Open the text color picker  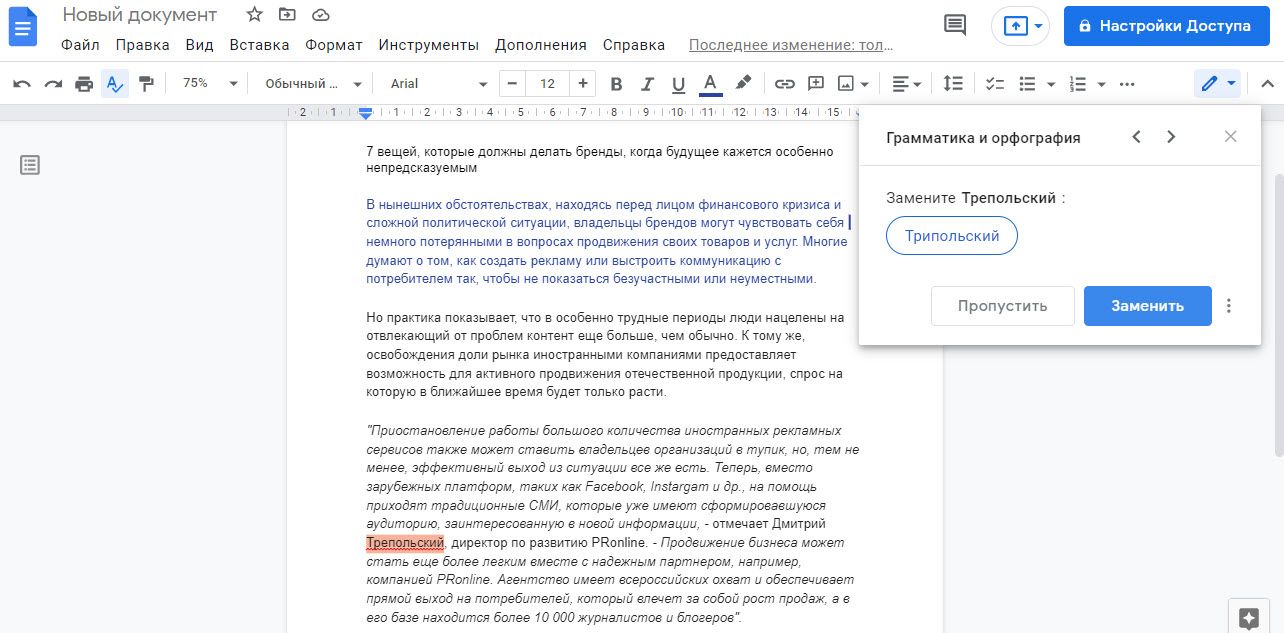click(x=710, y=84)
